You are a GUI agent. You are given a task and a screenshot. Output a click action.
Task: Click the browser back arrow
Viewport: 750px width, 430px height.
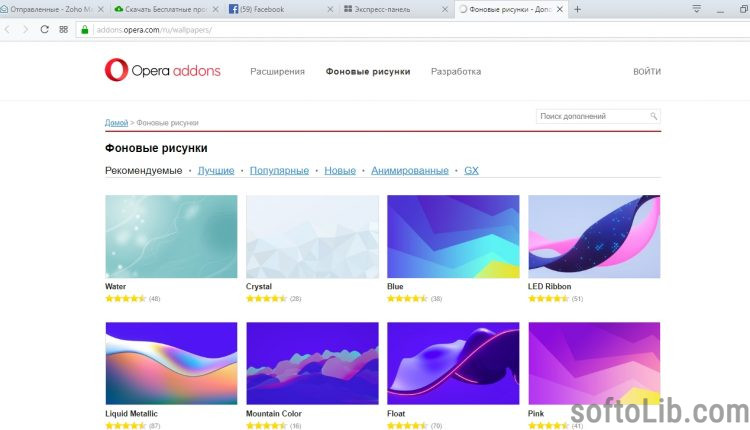(8, 30)
